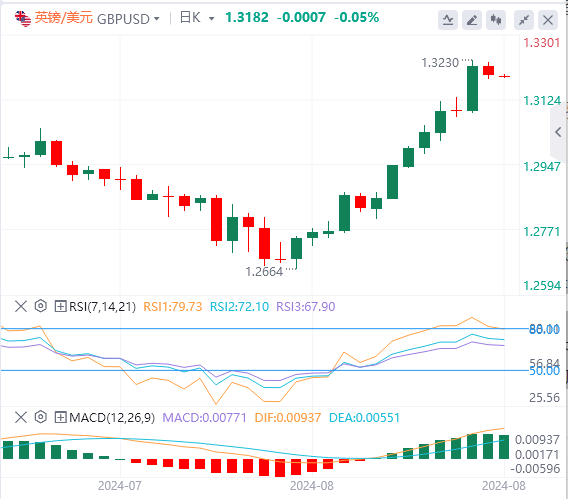Close the chart panel with X

[548, 20]
